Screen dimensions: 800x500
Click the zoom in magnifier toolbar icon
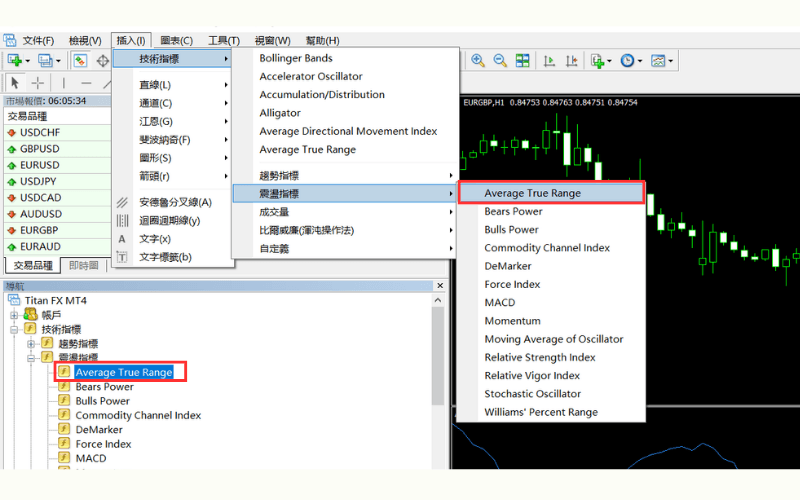[x=478, y=61]
